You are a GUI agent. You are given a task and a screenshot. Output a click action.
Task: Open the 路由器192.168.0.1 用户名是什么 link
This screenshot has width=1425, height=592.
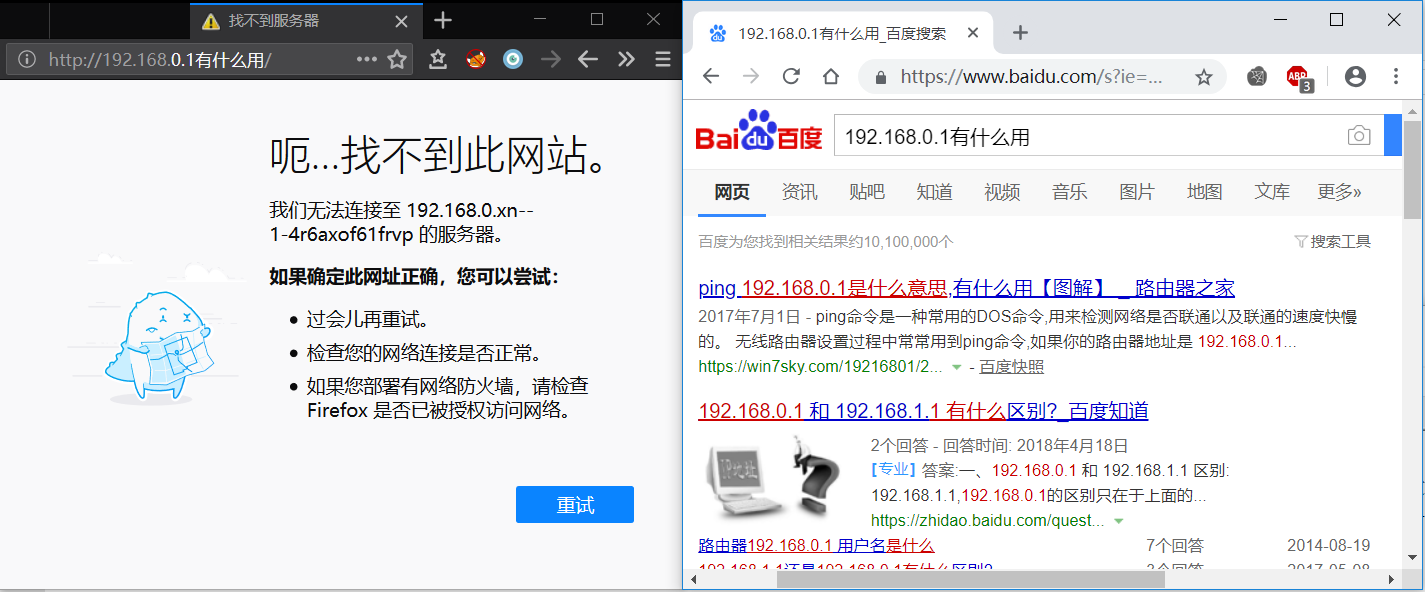pos(816,545)
